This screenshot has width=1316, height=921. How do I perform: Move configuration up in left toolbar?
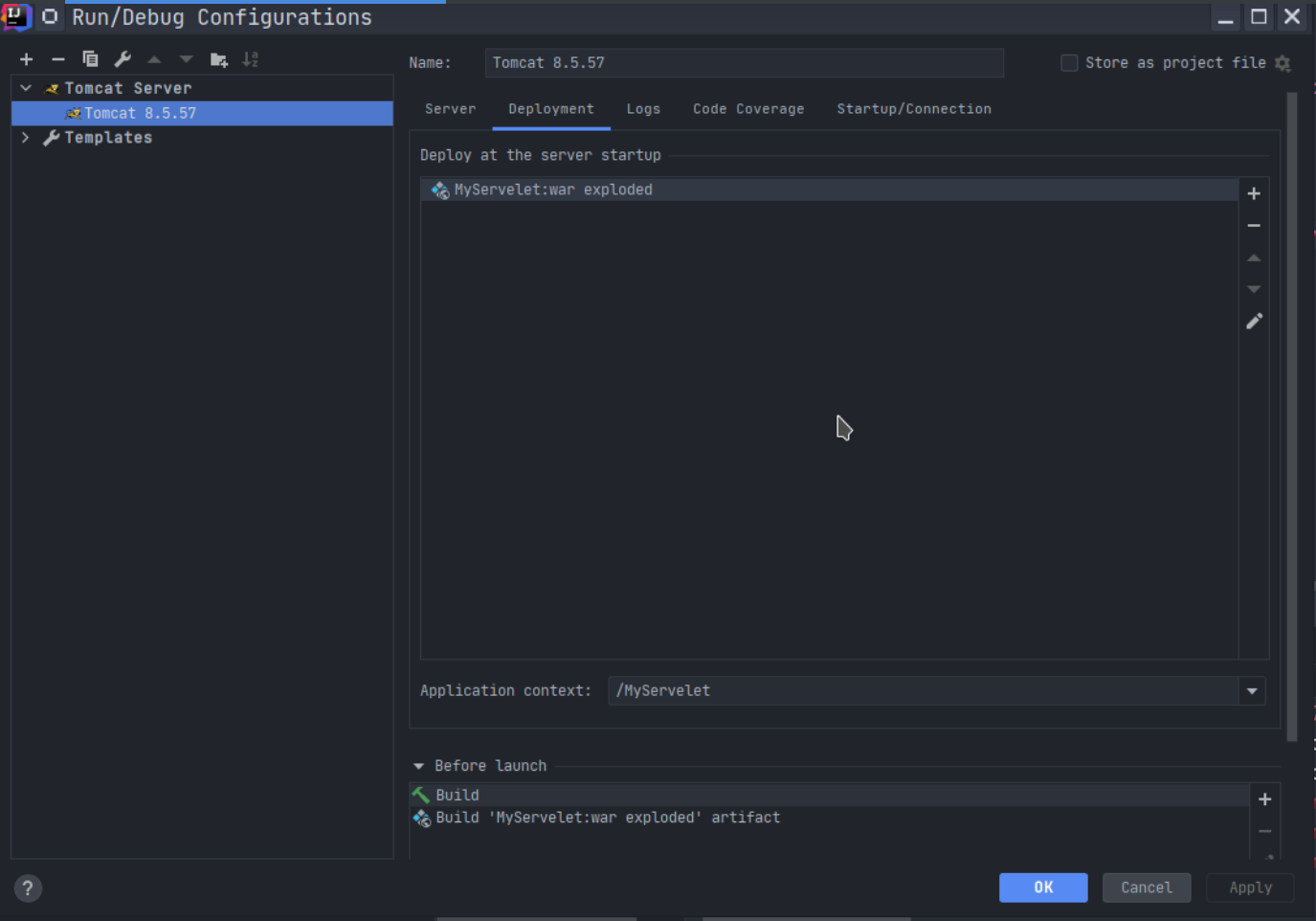(x=154, y=59)
